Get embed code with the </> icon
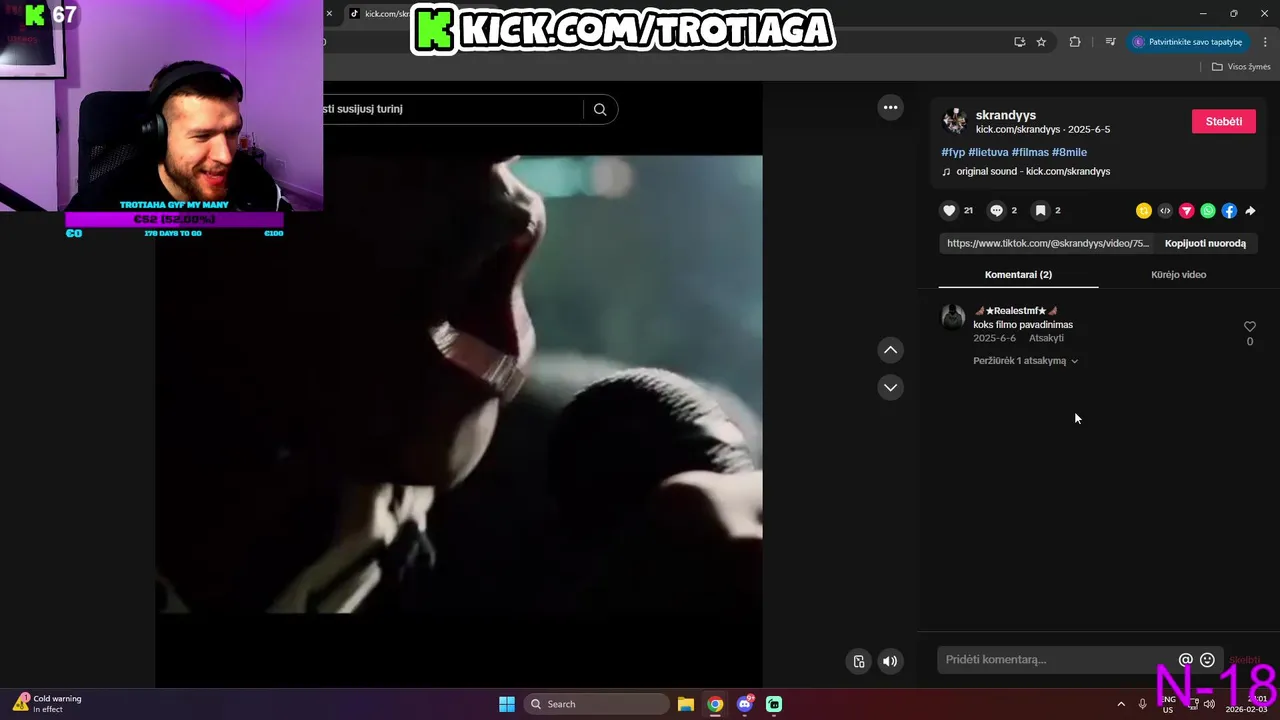The image size is (1280, 720). click(1165, 211)
